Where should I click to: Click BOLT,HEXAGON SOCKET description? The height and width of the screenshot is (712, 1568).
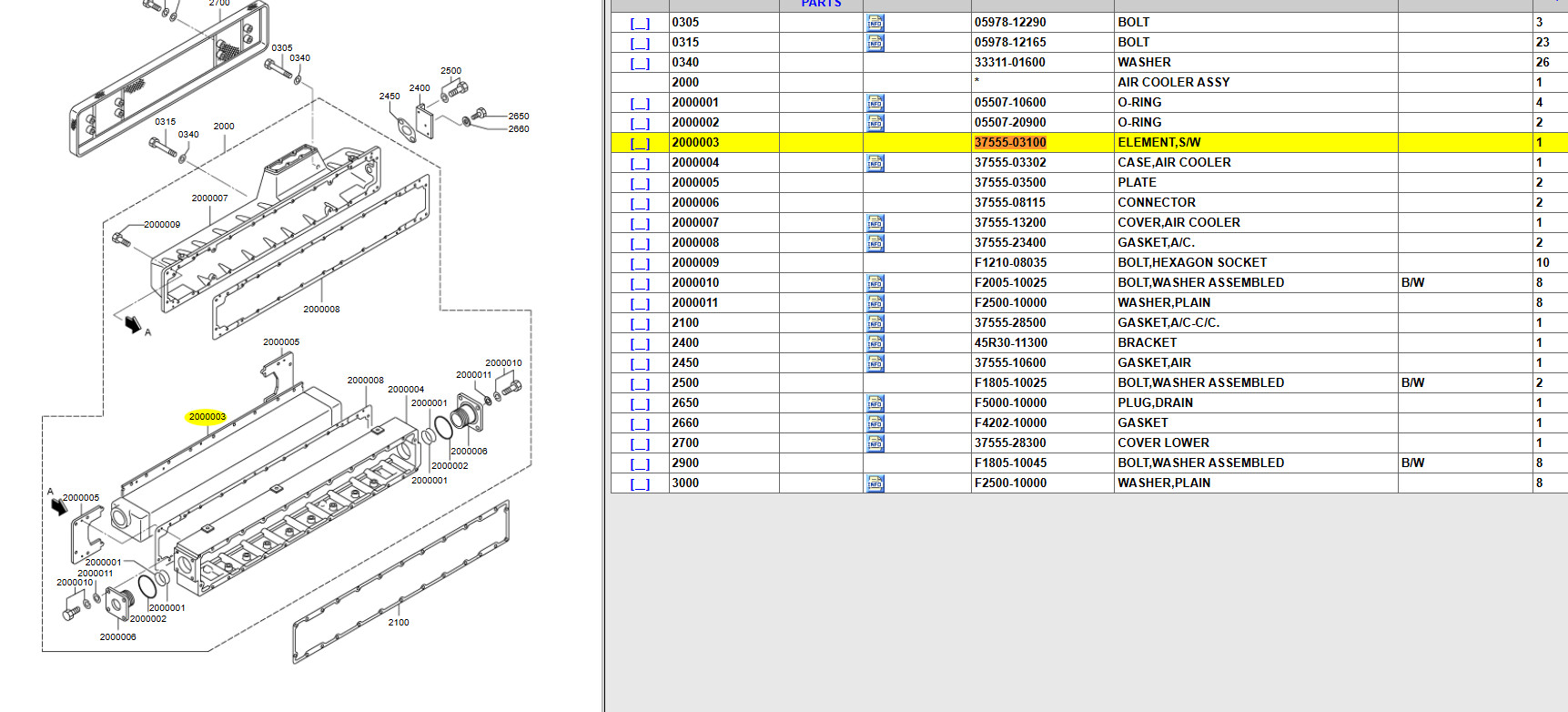pyautogui.click(x=1192, y=262)
